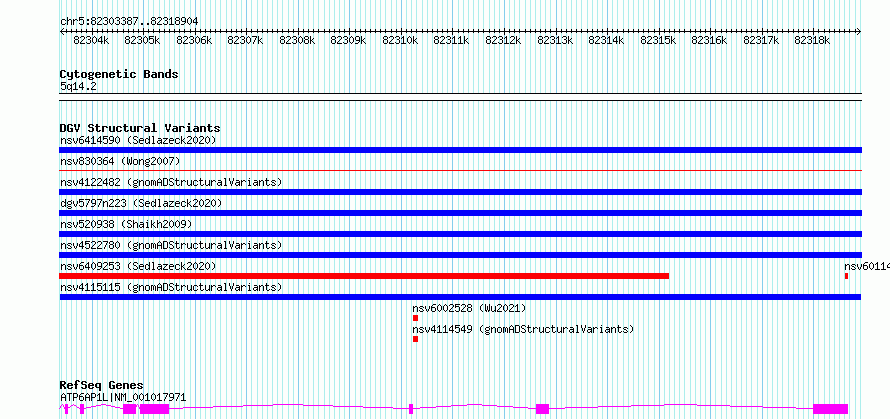Open the nsv6409253 (Sedlazeck2020) label
890x419 pixels.
coord(138,266)
